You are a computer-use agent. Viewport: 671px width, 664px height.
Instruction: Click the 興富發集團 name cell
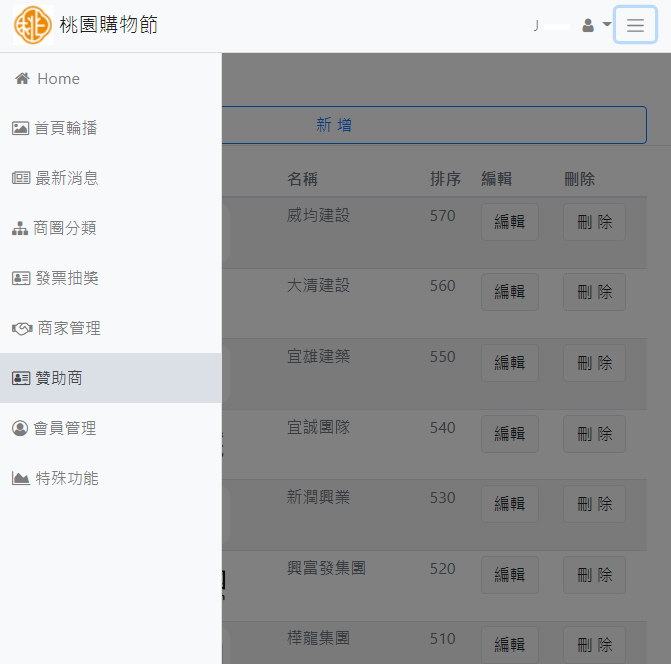click(326, 568)
